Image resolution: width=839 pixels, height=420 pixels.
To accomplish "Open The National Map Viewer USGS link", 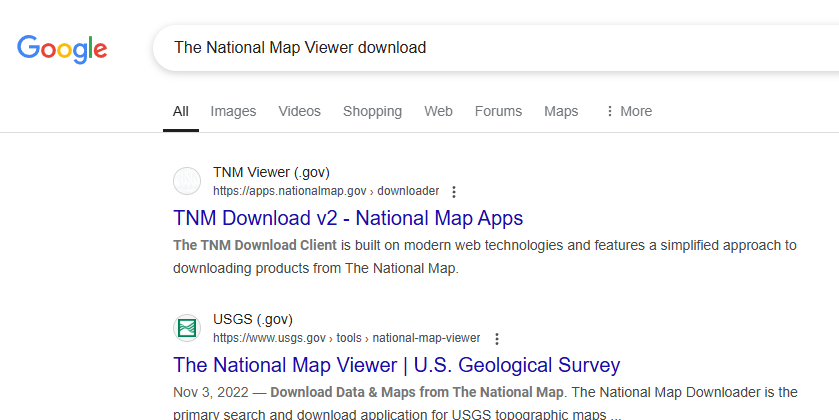I will pyautogui.click(x=396, y=365).
